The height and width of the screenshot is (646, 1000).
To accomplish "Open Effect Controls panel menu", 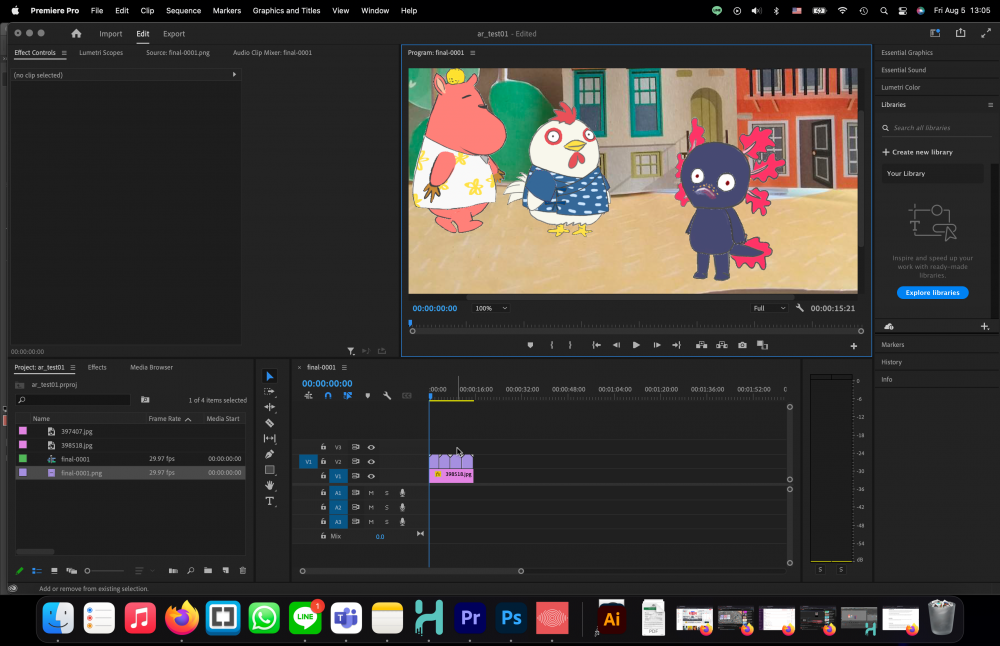I will [64, 53].
